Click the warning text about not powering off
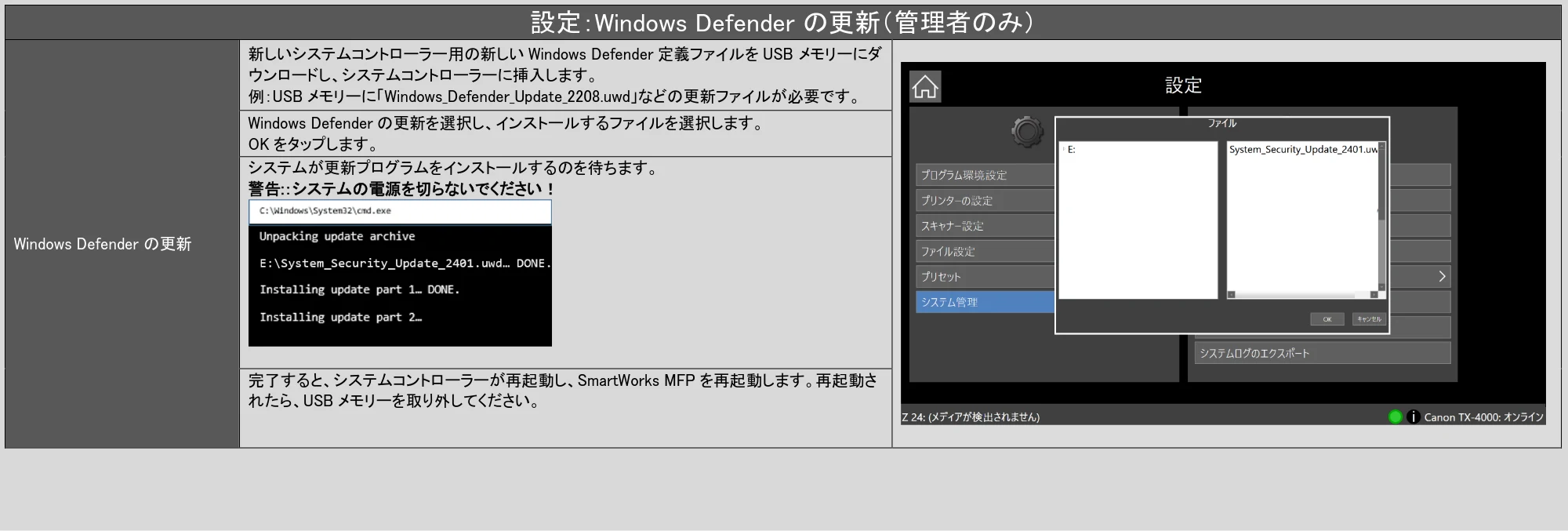 point(401,189)
